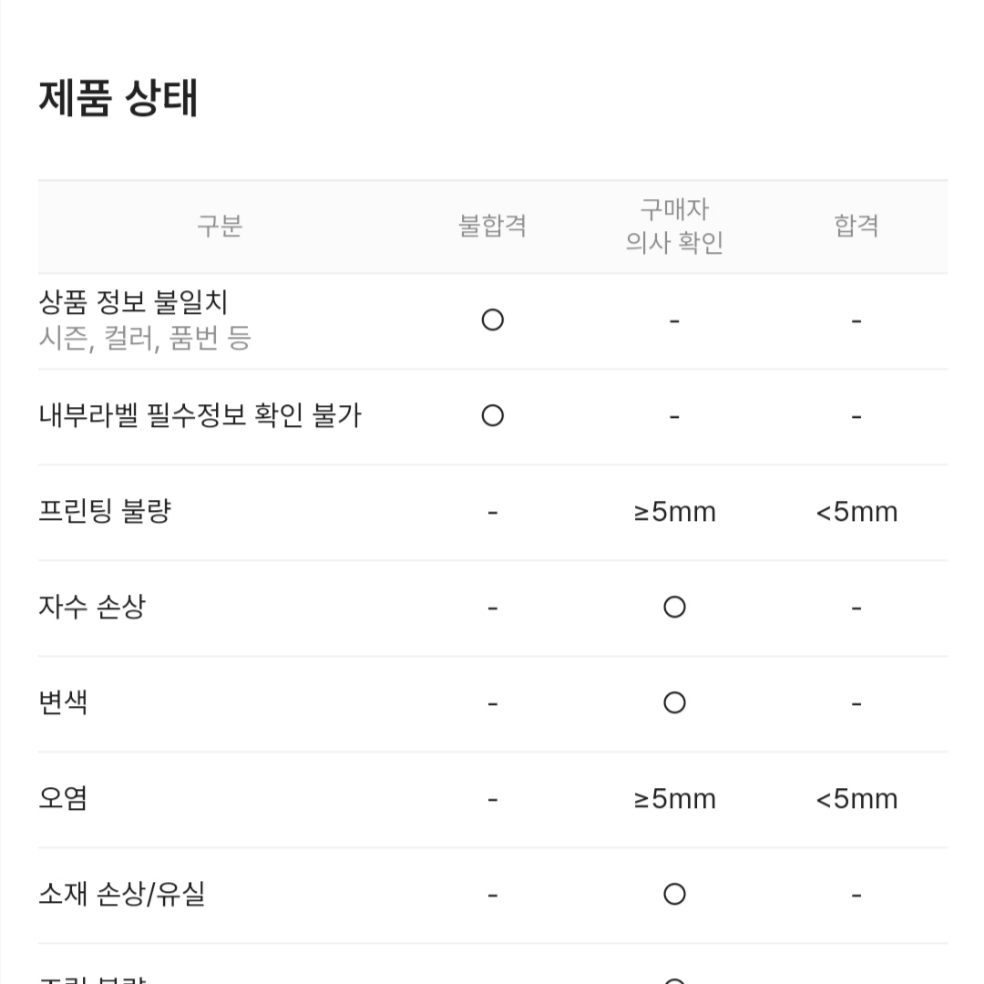
Task: Click the 구매자 의사 확인 column header
Action: click(675, 226)
